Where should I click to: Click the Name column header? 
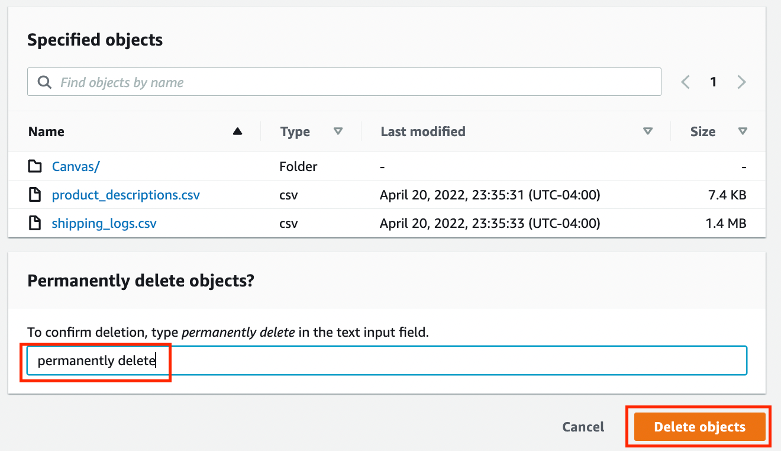pyautogui.click(x=46, y=131)
